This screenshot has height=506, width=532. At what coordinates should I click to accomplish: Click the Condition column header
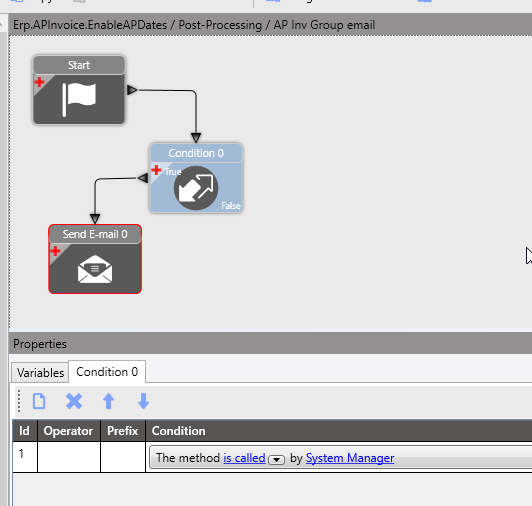(339, 431)
